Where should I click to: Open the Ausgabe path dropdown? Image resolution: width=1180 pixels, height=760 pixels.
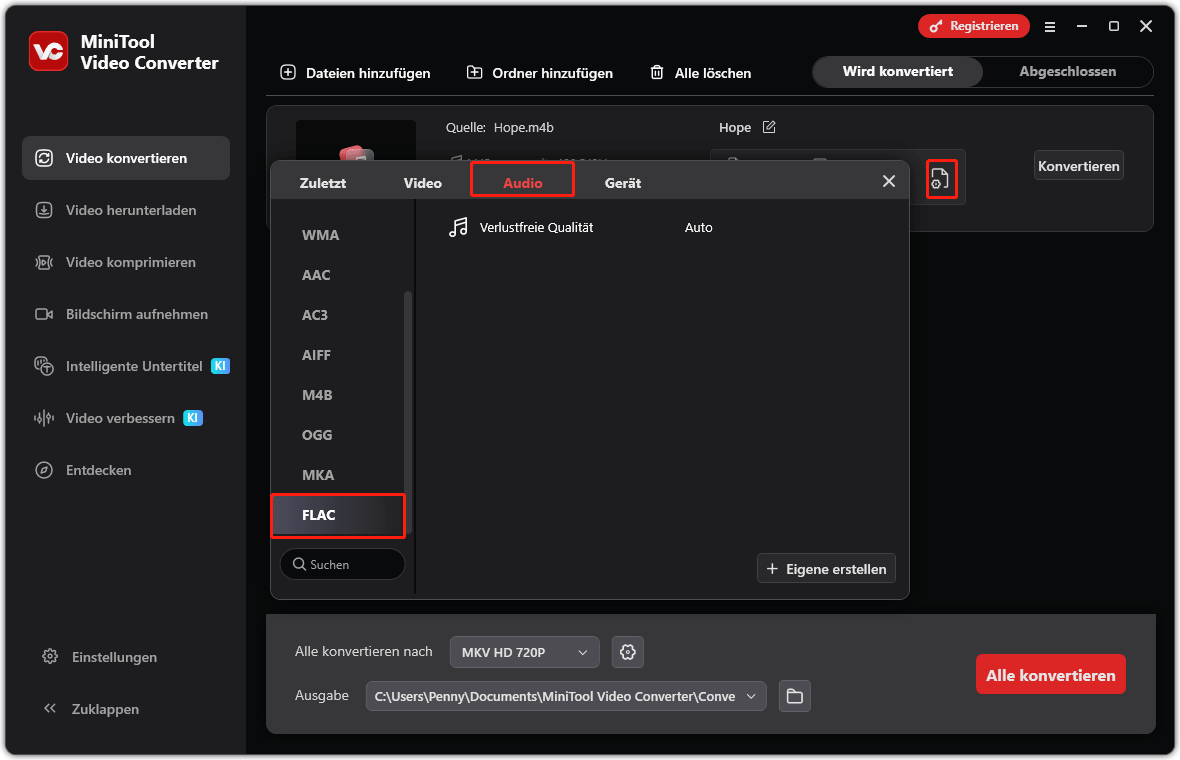click(x=566, y=696)
